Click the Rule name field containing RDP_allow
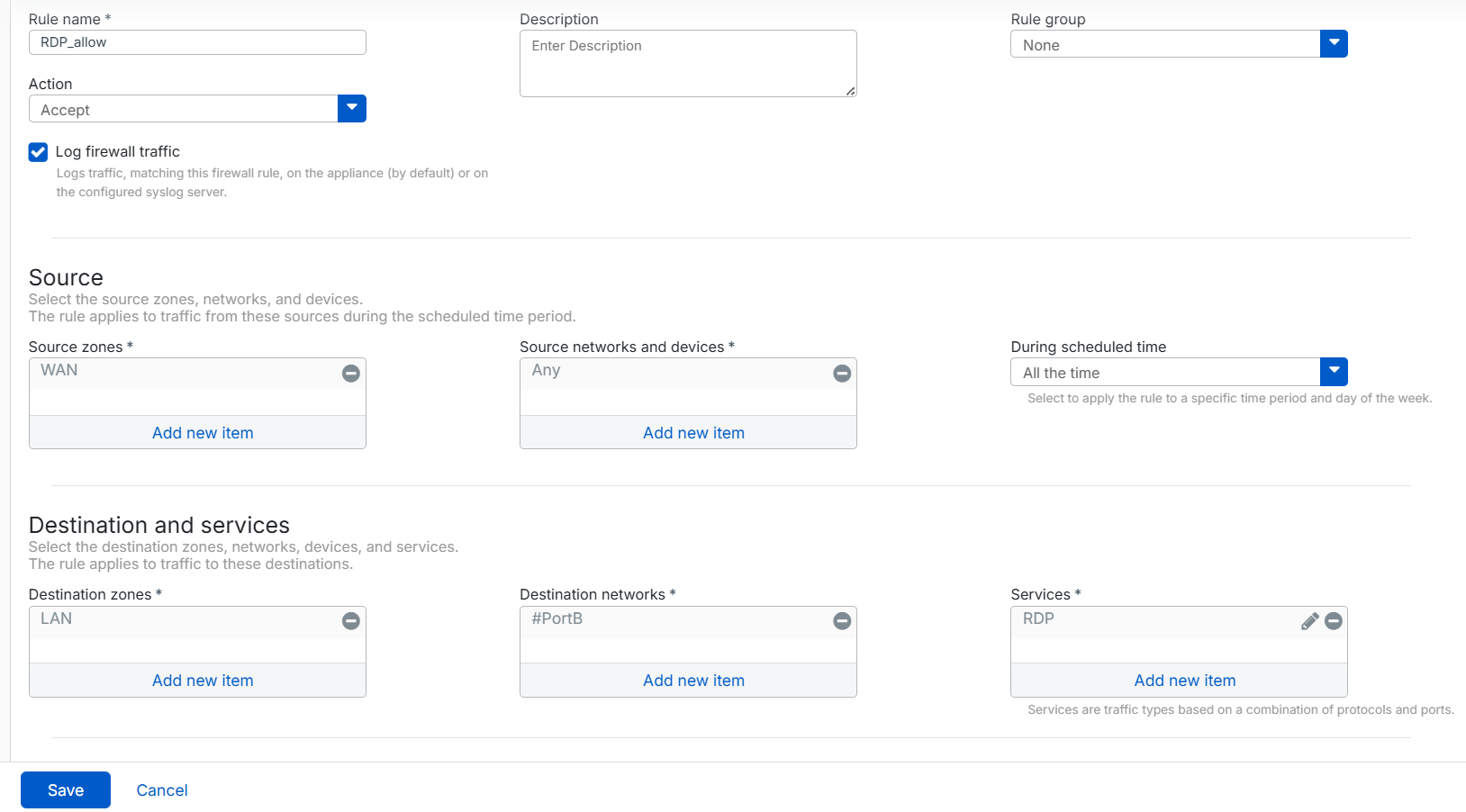Screen dimensions: 1466x812 point(196,41)
